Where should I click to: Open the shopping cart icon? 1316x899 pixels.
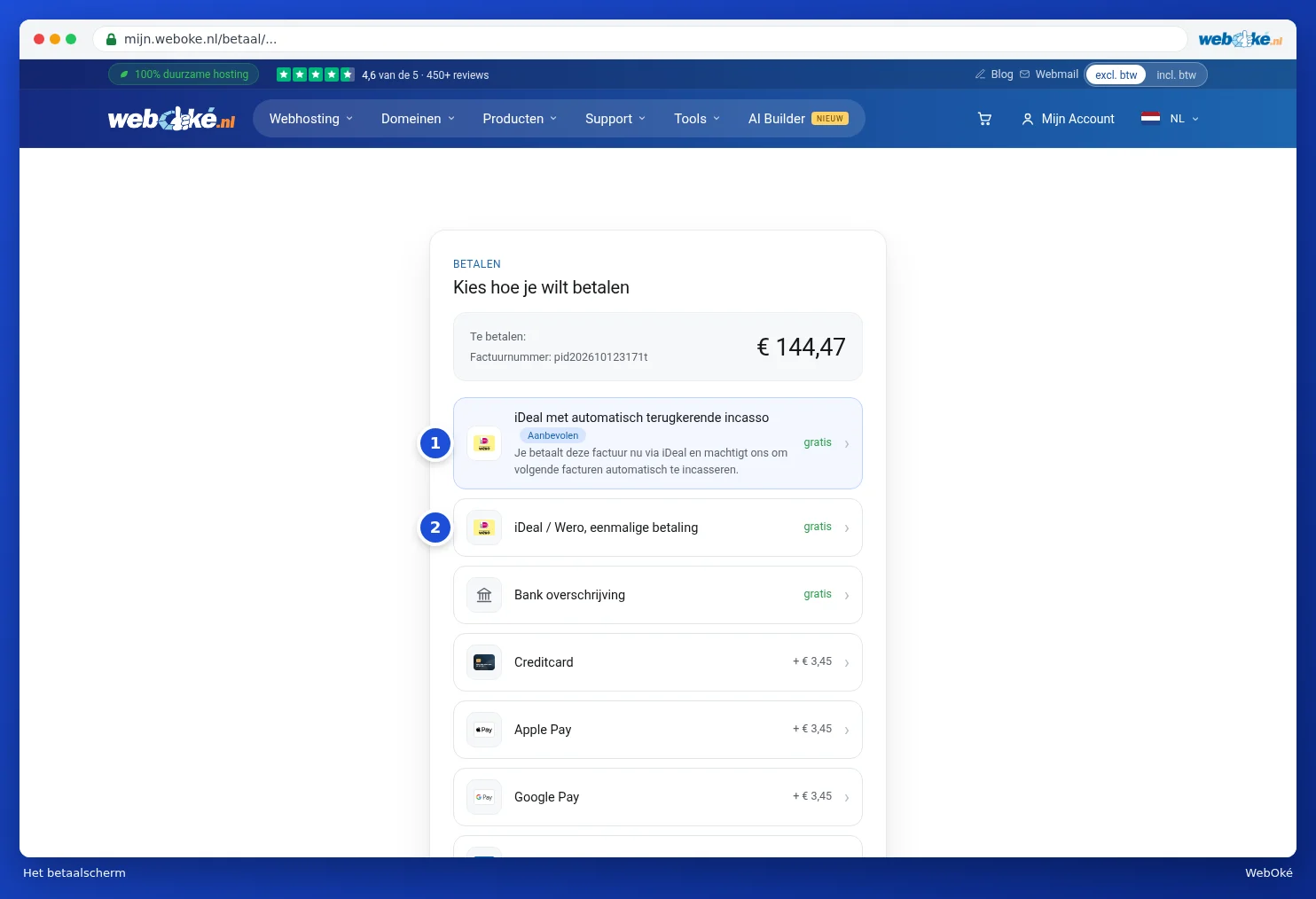[x=984, y=119]
